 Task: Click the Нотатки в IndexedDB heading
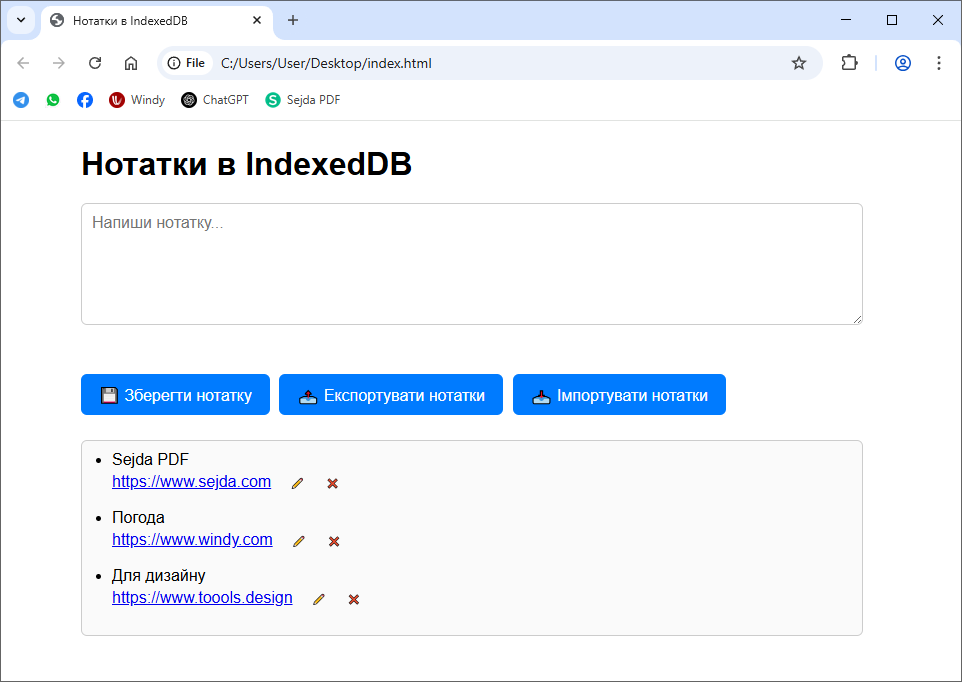[247, 164]
